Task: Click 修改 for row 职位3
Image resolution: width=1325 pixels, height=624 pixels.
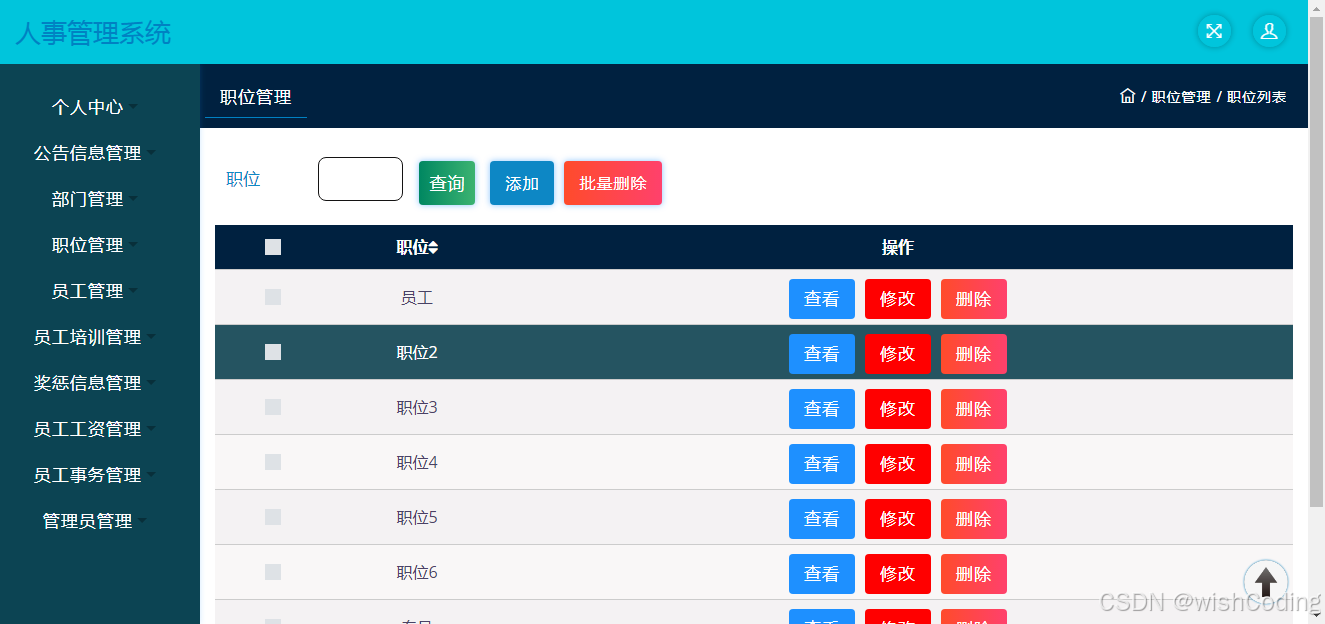Action: [898, 409]
